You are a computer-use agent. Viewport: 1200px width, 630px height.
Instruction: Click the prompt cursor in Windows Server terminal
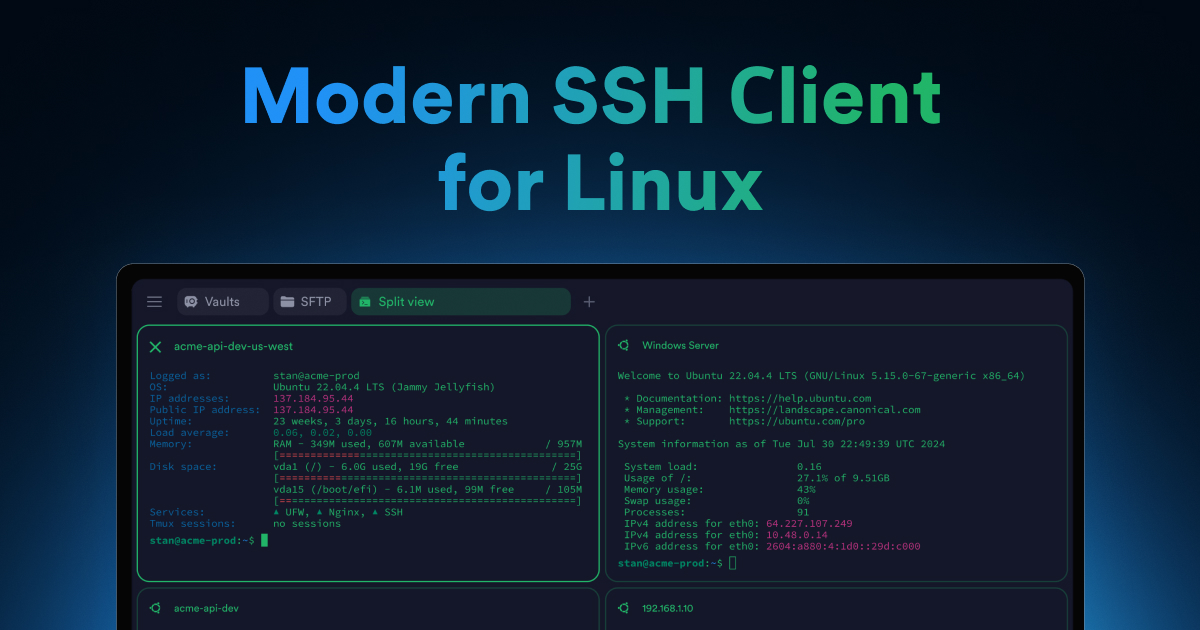(733, 563)
